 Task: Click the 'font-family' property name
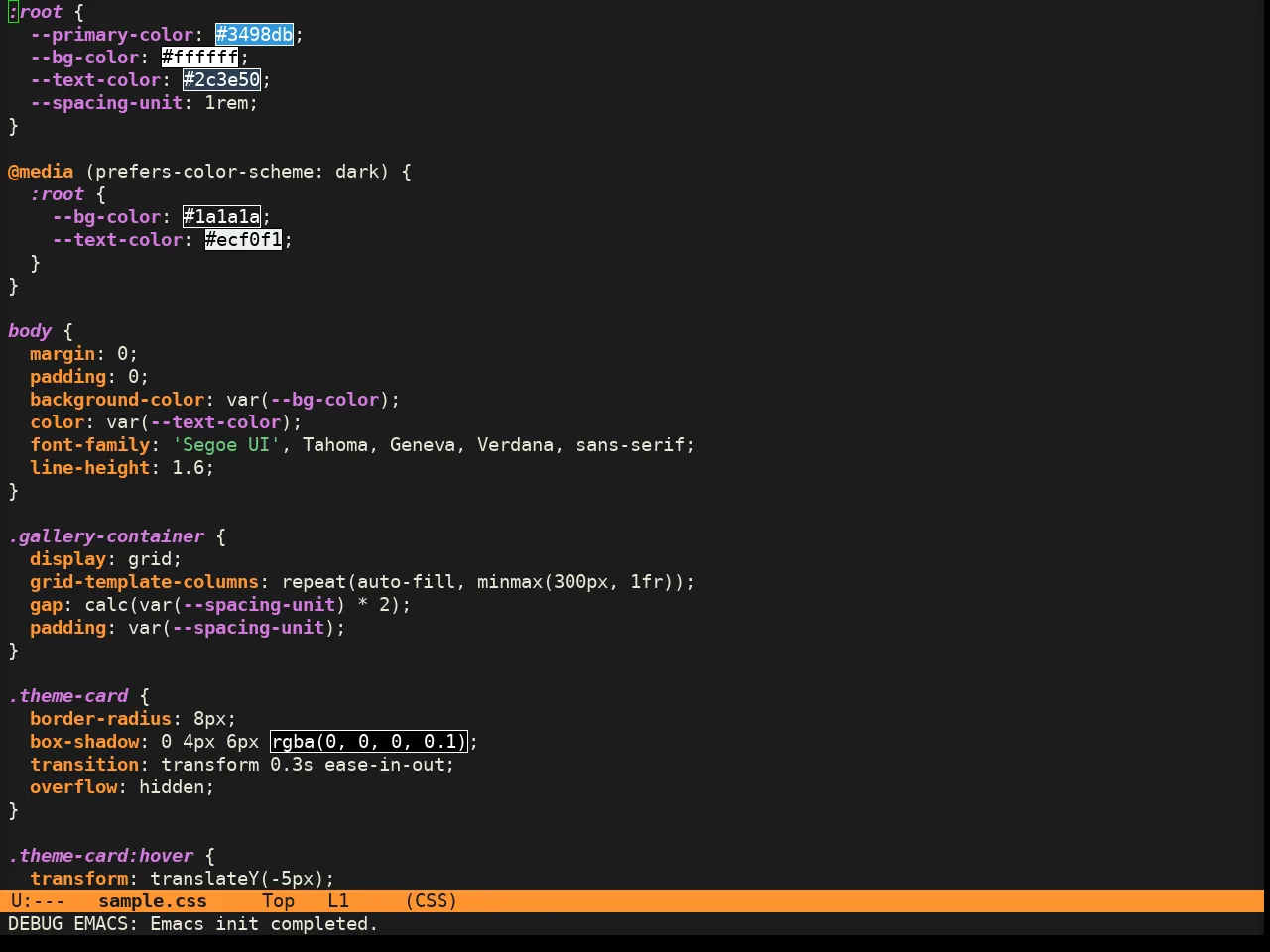pyautogui.click(x=89, y=445)
